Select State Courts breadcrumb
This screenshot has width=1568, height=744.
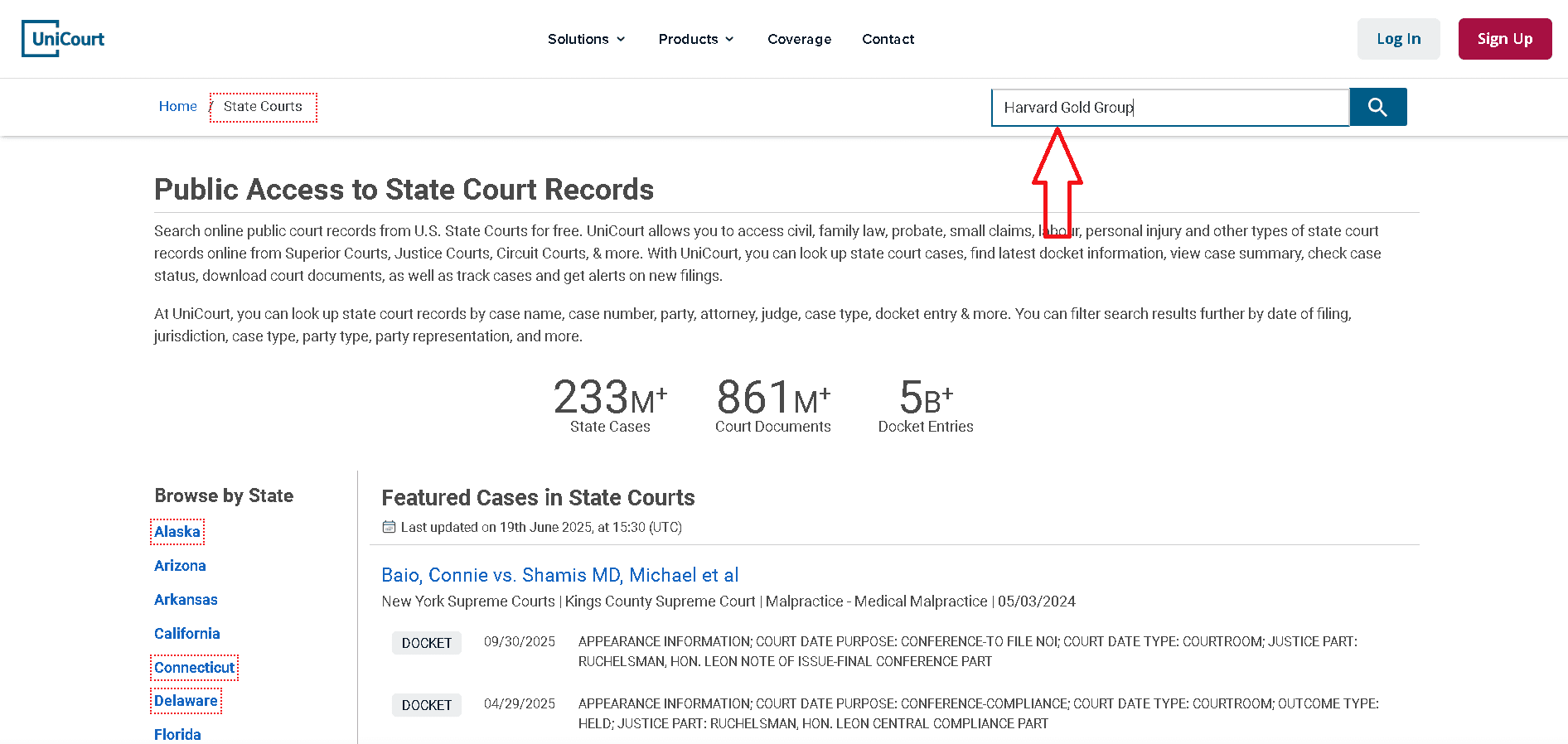[x=263, y=107]
